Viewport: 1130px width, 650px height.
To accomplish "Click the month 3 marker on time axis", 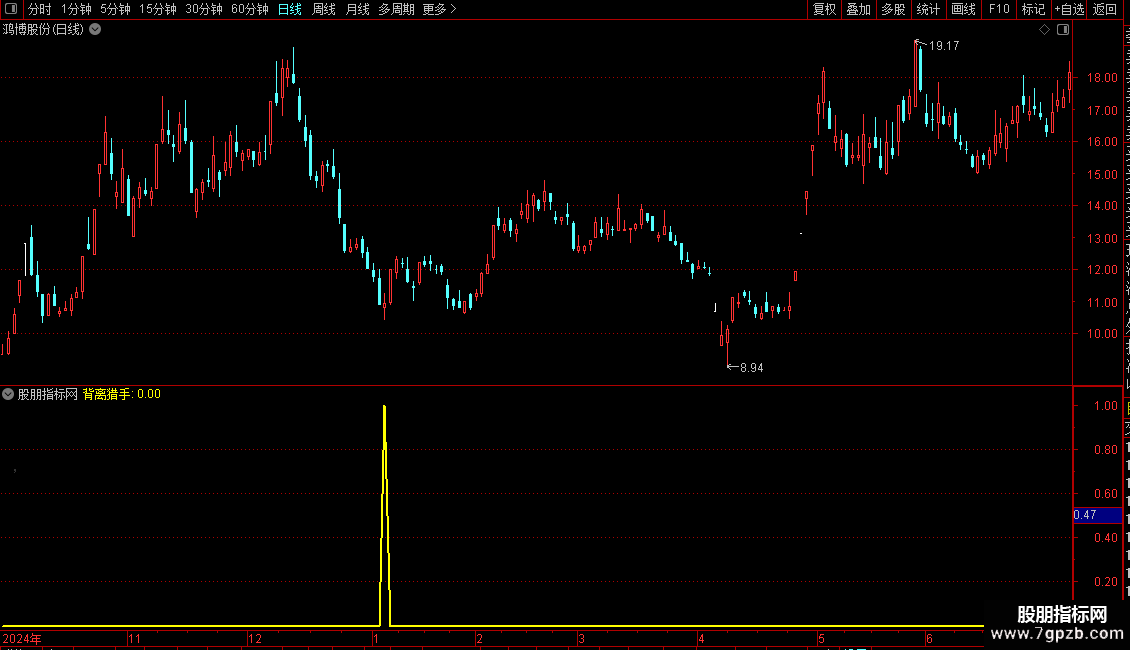I will coord(581,639).
